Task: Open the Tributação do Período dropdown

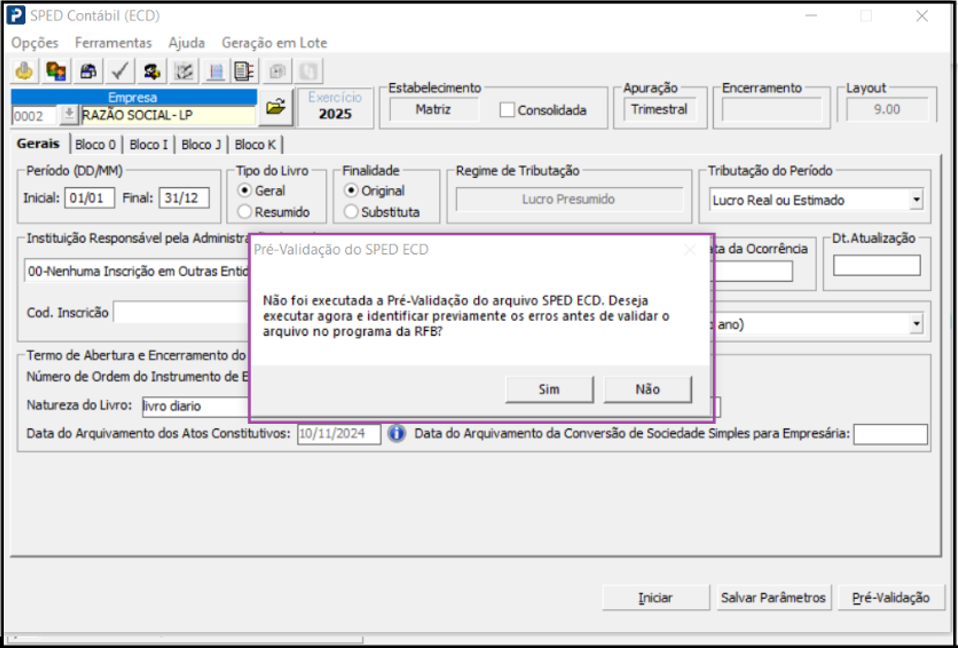Action: tap(915, 200)
